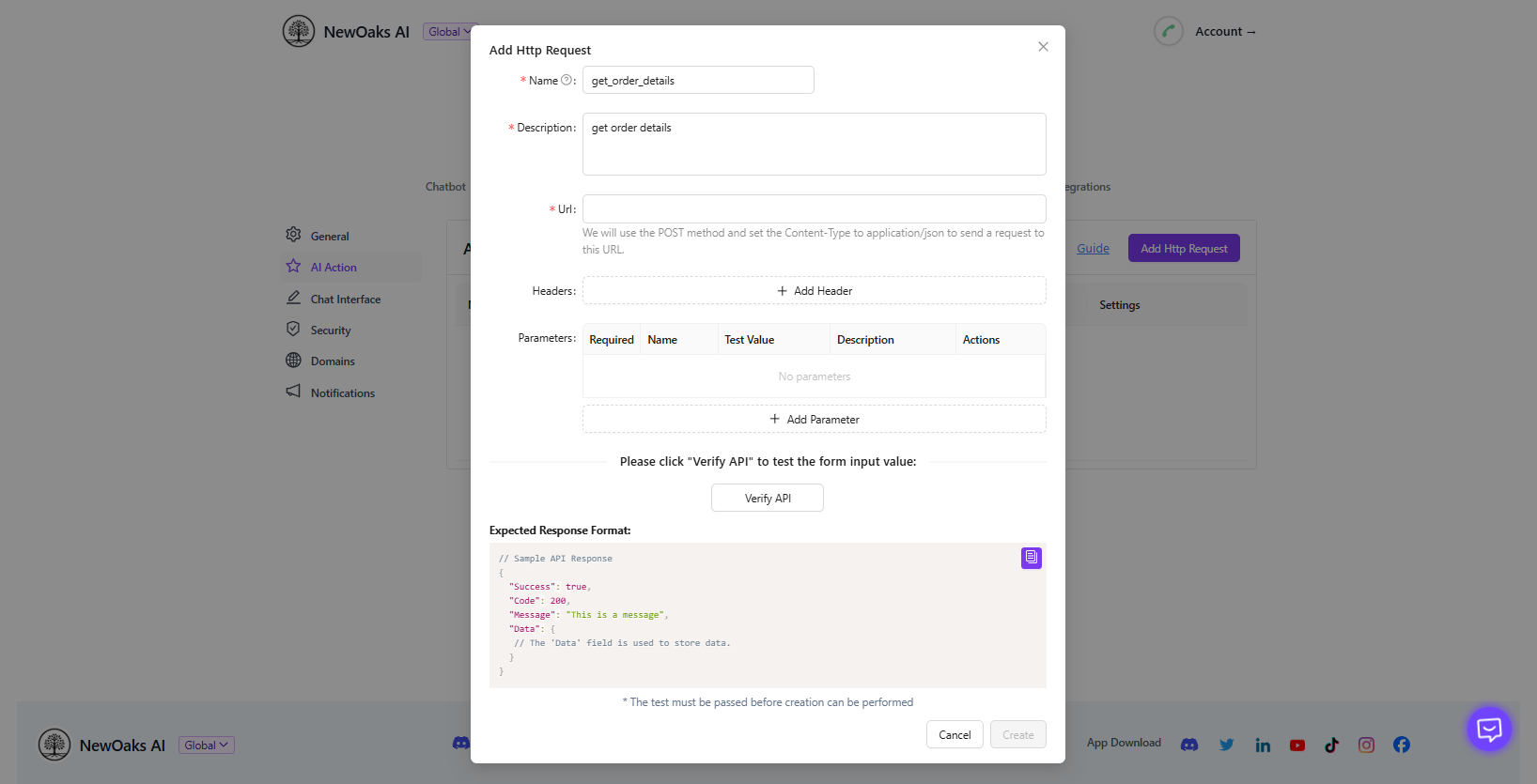Focus the Name input field
1537x784 pixels.
pyautogui.click(x=698, y=80)
